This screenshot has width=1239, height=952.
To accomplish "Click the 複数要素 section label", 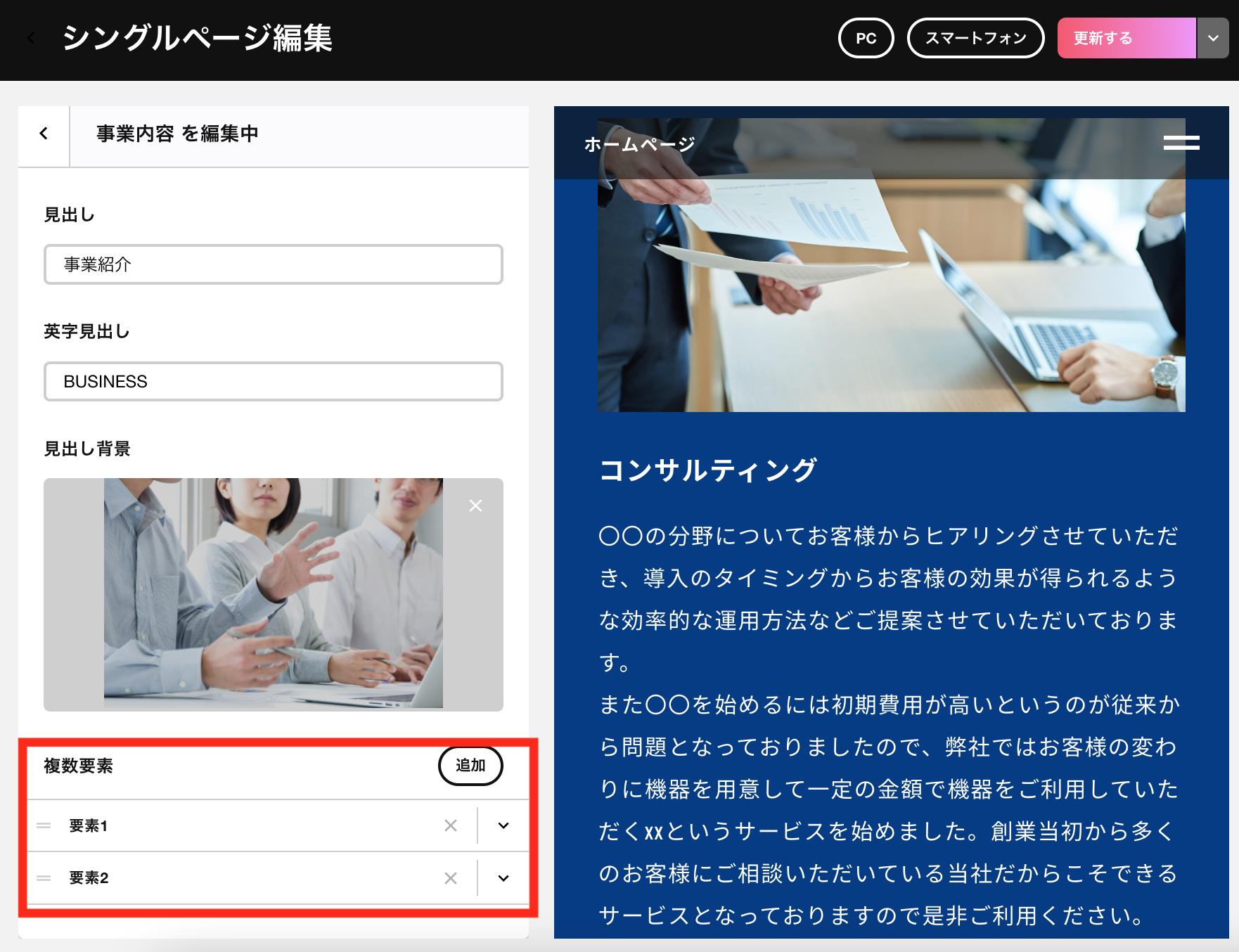I will (78, 766).
